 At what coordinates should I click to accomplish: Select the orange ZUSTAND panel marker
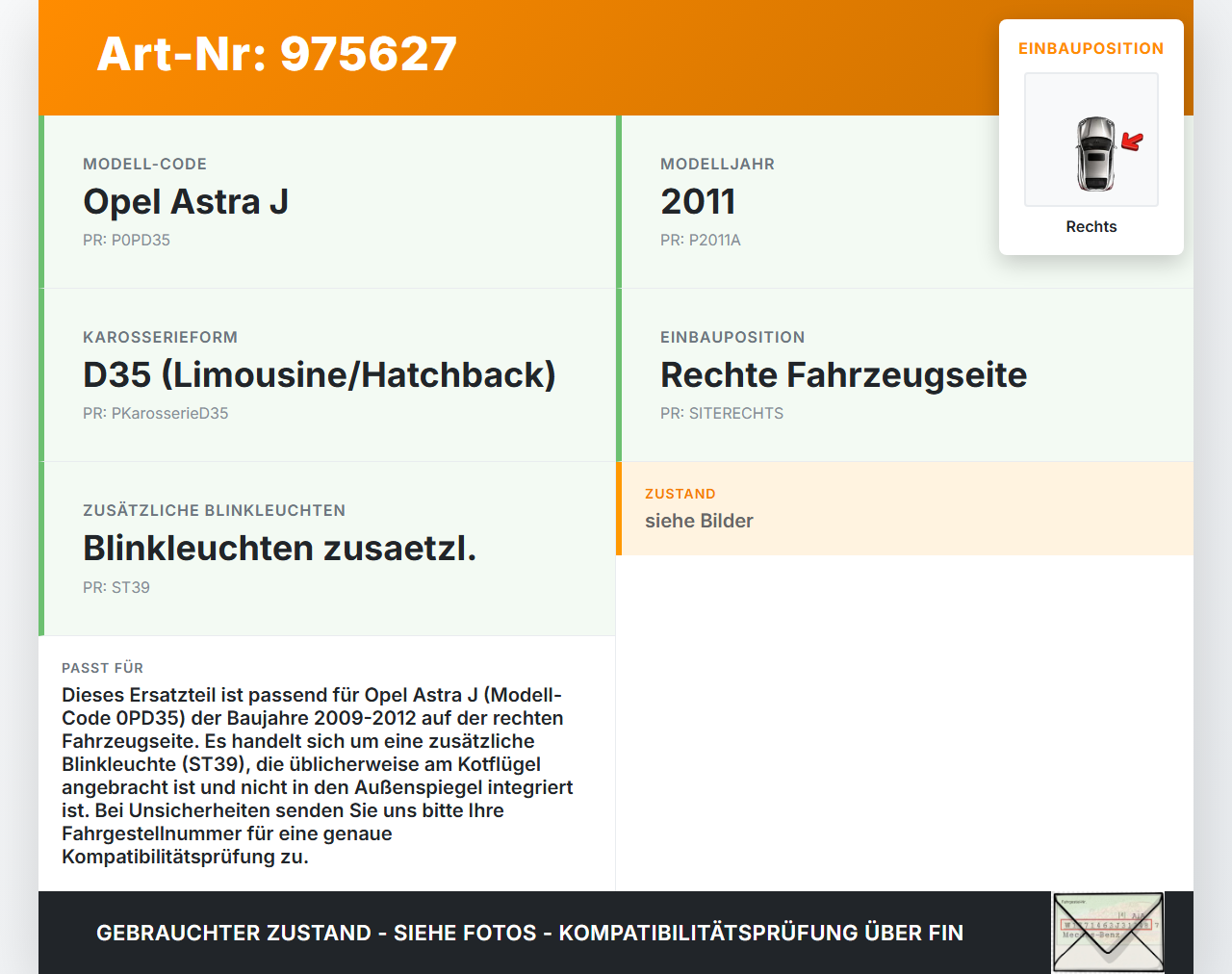[619, 508]
